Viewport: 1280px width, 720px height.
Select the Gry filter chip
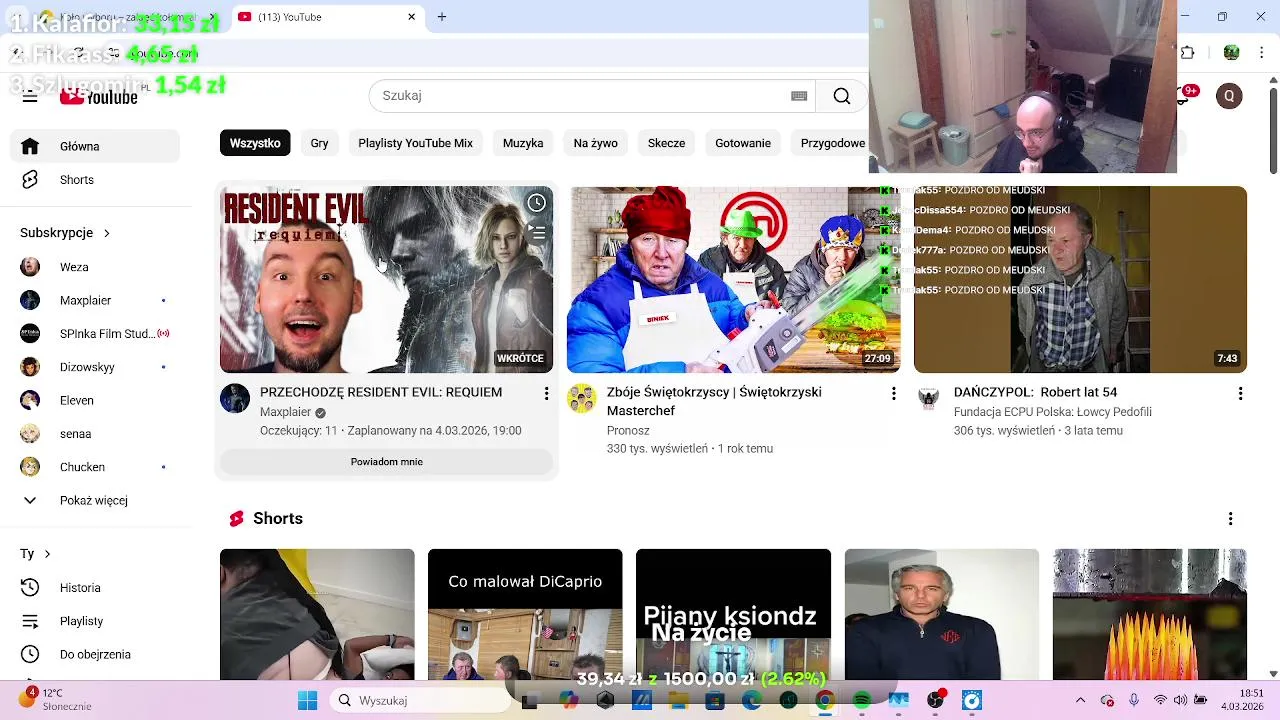319,143
